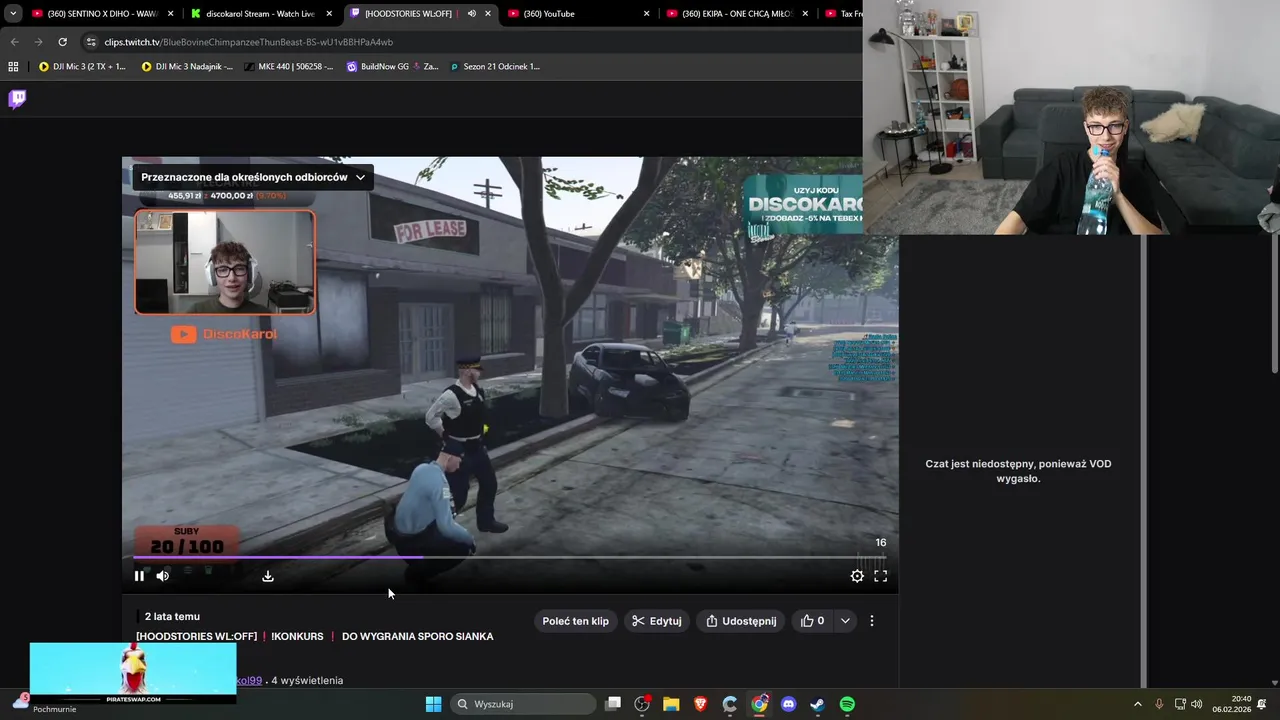Image resolution: width=1280 pixels, height=720 pixels.
Task: Open the Sezon 21 Odcinek 1 bookmark
Action: tap(494, 67)
